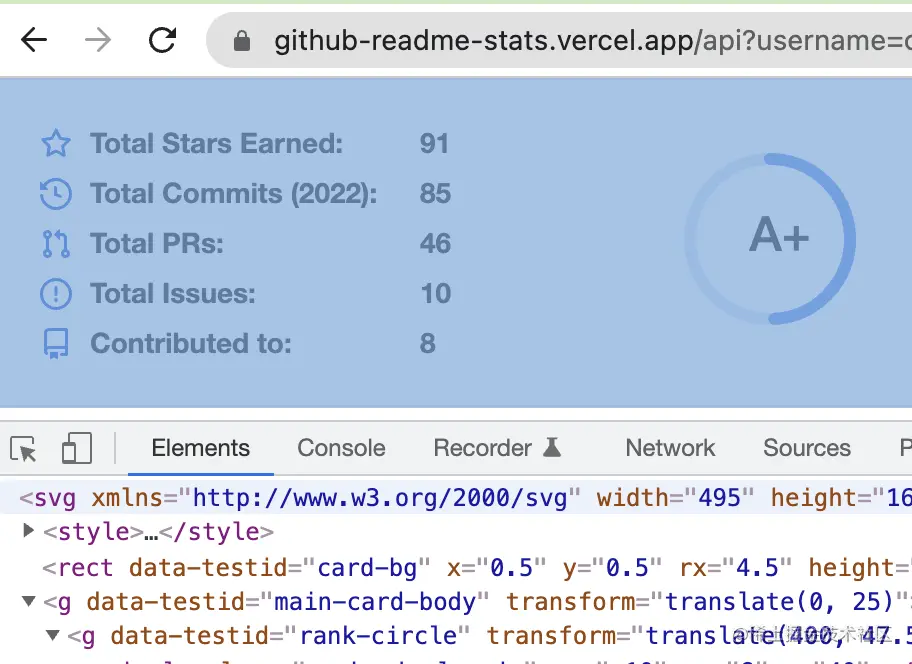This screenshot has height=664, width=912.
Task: Click the Recorder flask icon
Action: [x=552, y=448]
